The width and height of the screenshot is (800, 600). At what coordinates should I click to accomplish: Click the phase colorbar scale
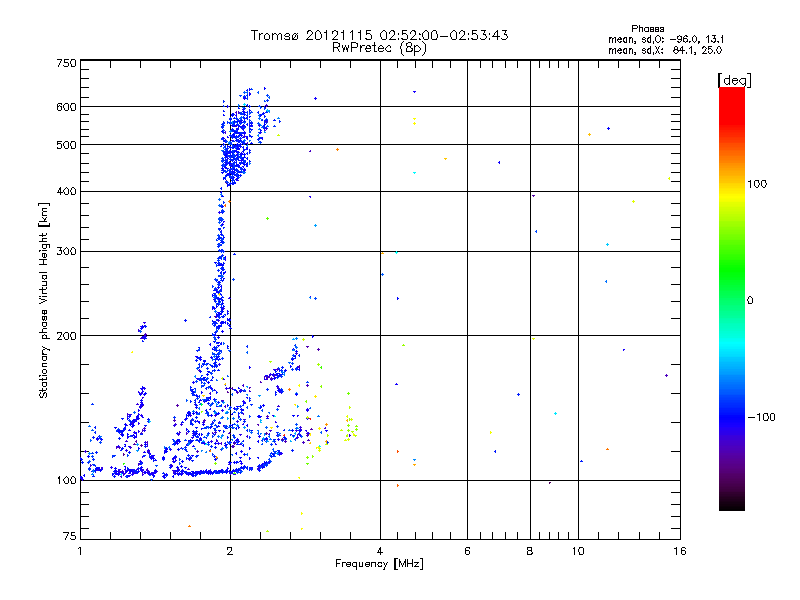click(x=732, y=298)
